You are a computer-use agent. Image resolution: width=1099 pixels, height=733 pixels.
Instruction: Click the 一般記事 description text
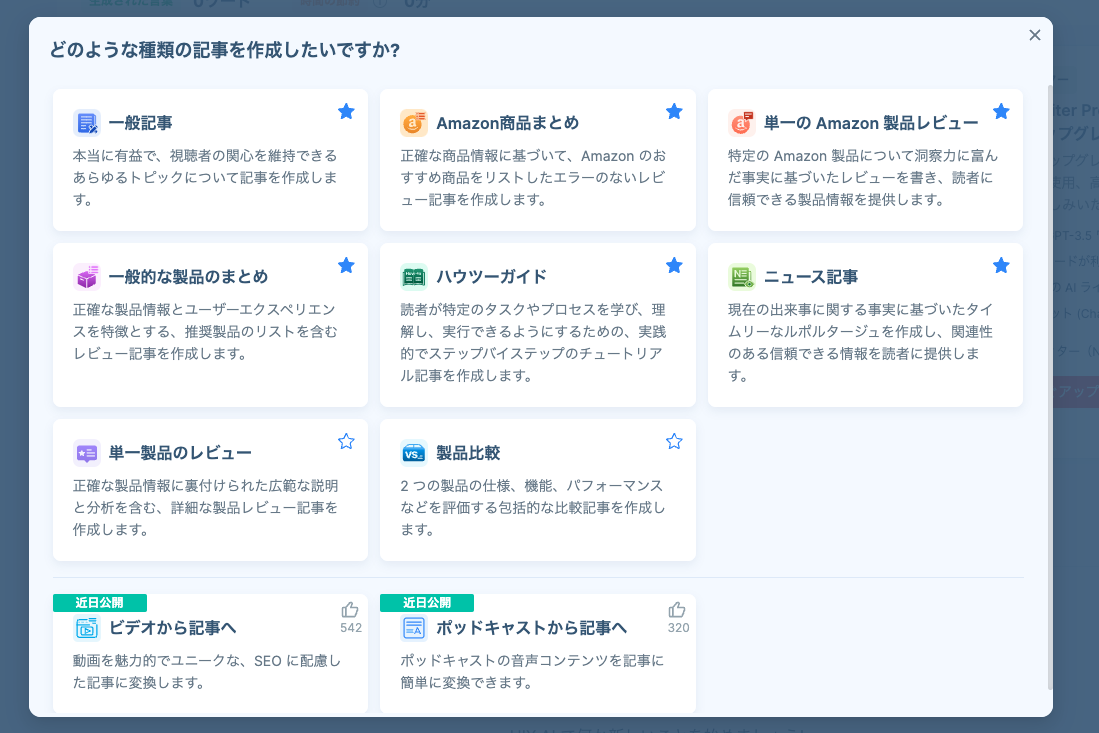click(205, 177)
